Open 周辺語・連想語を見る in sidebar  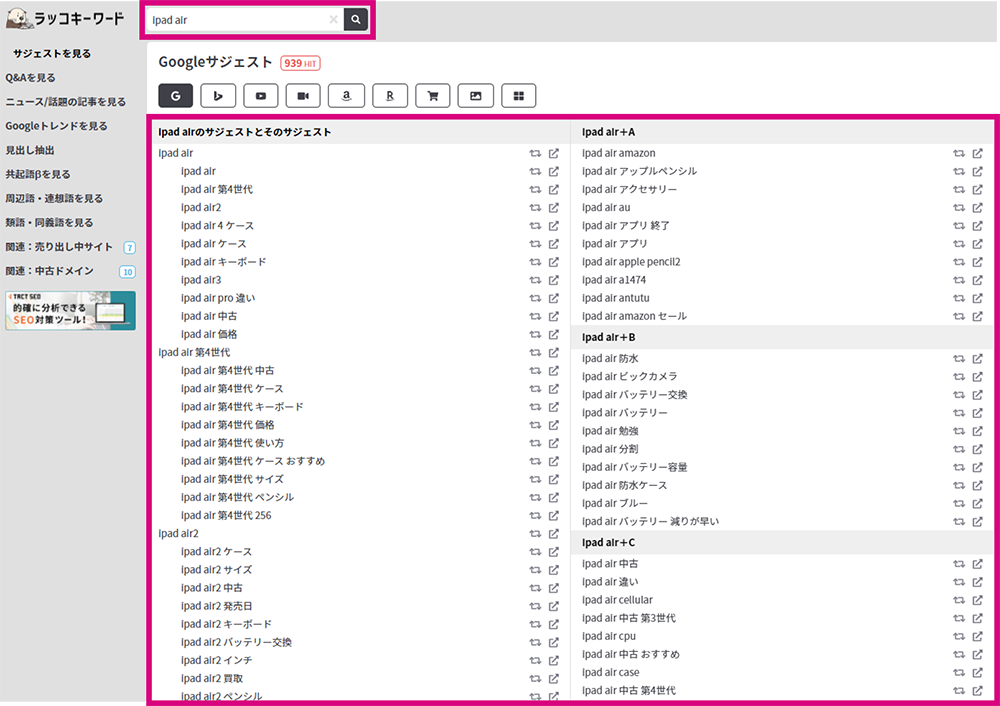pyautogui.click(x=54, y=198)
